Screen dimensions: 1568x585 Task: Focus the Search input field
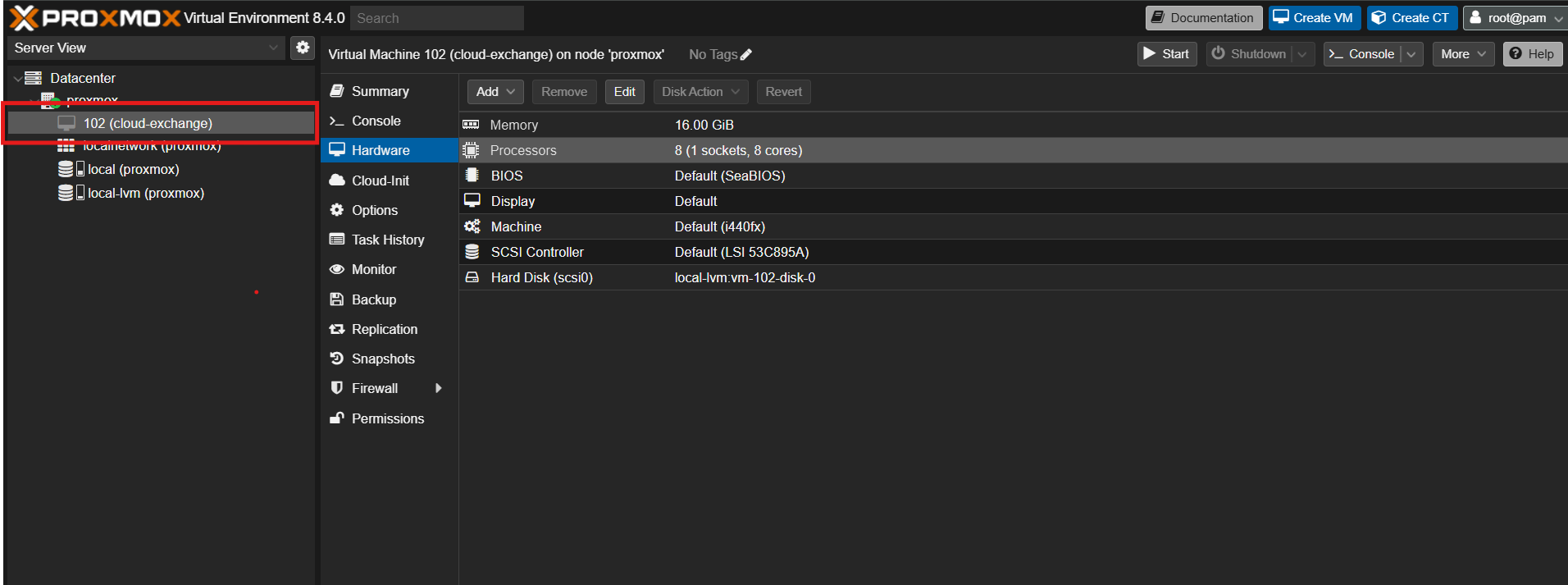(437, 18)
